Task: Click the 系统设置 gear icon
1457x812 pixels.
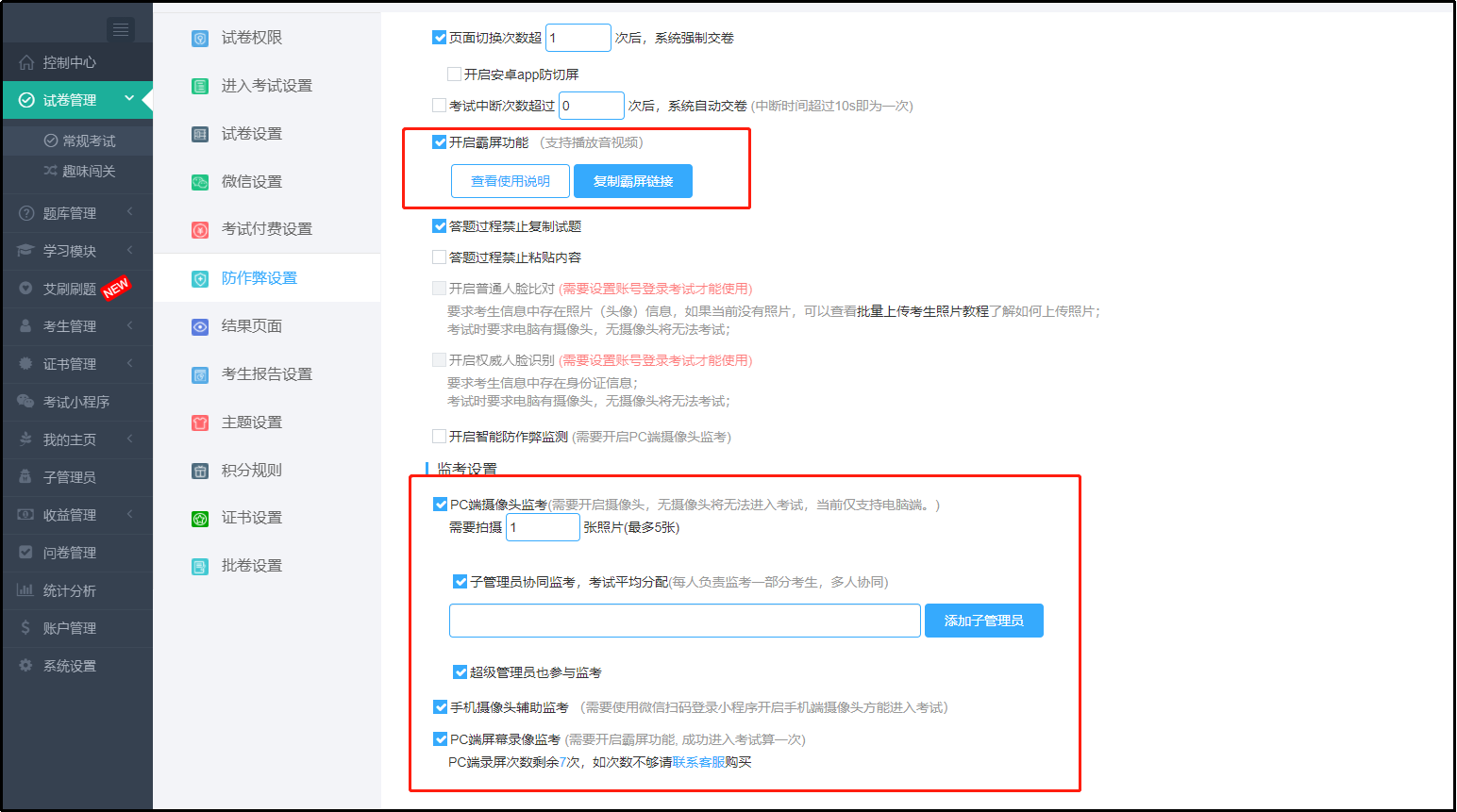Action: tap(25, 666)
